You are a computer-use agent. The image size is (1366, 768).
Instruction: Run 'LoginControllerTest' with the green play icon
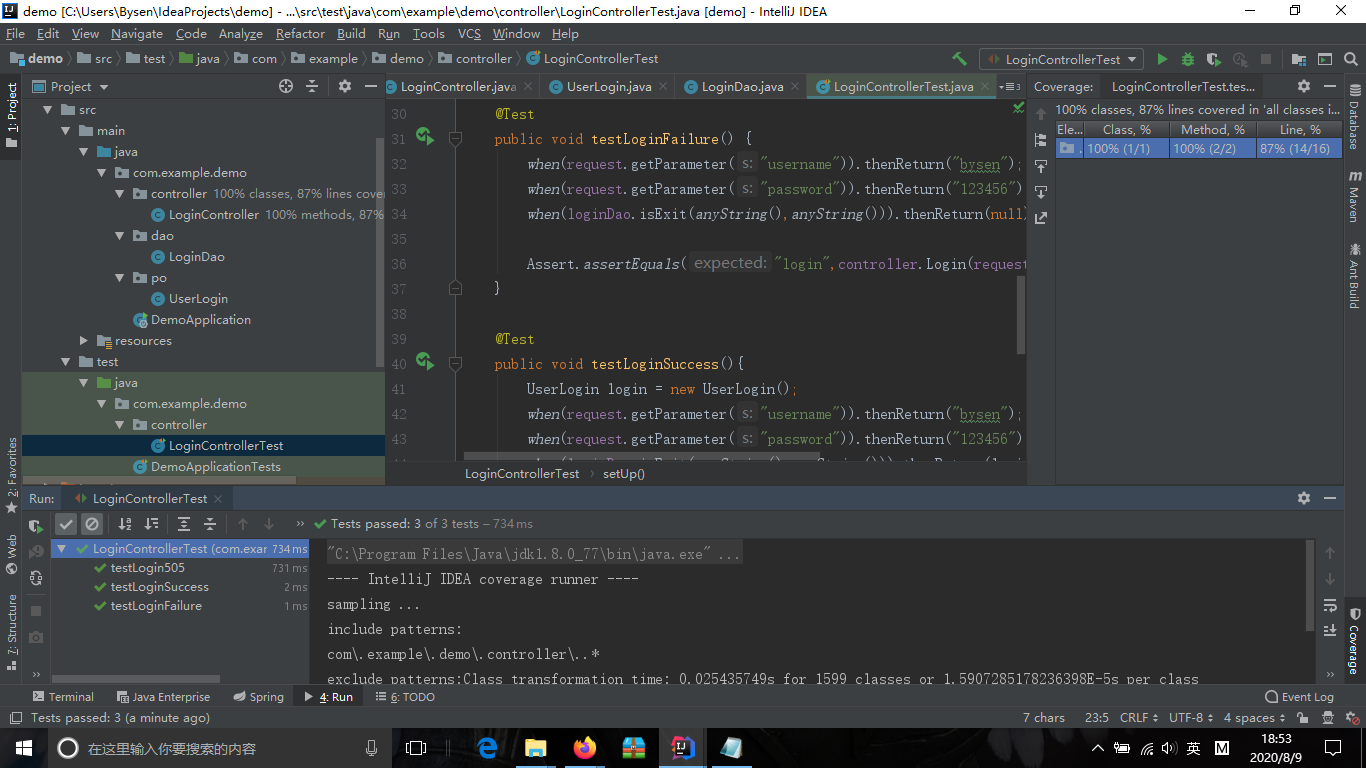1163,59
